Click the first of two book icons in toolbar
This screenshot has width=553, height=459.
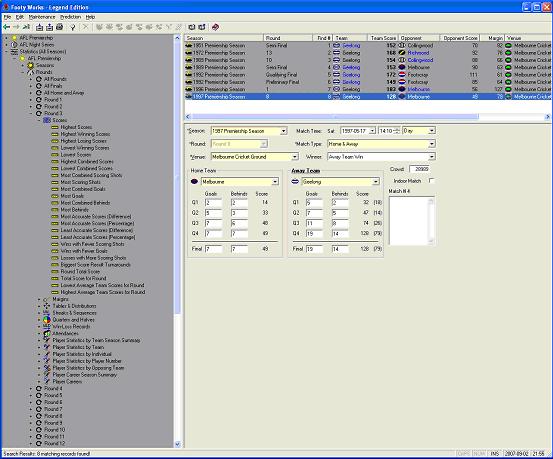[192, 27]
